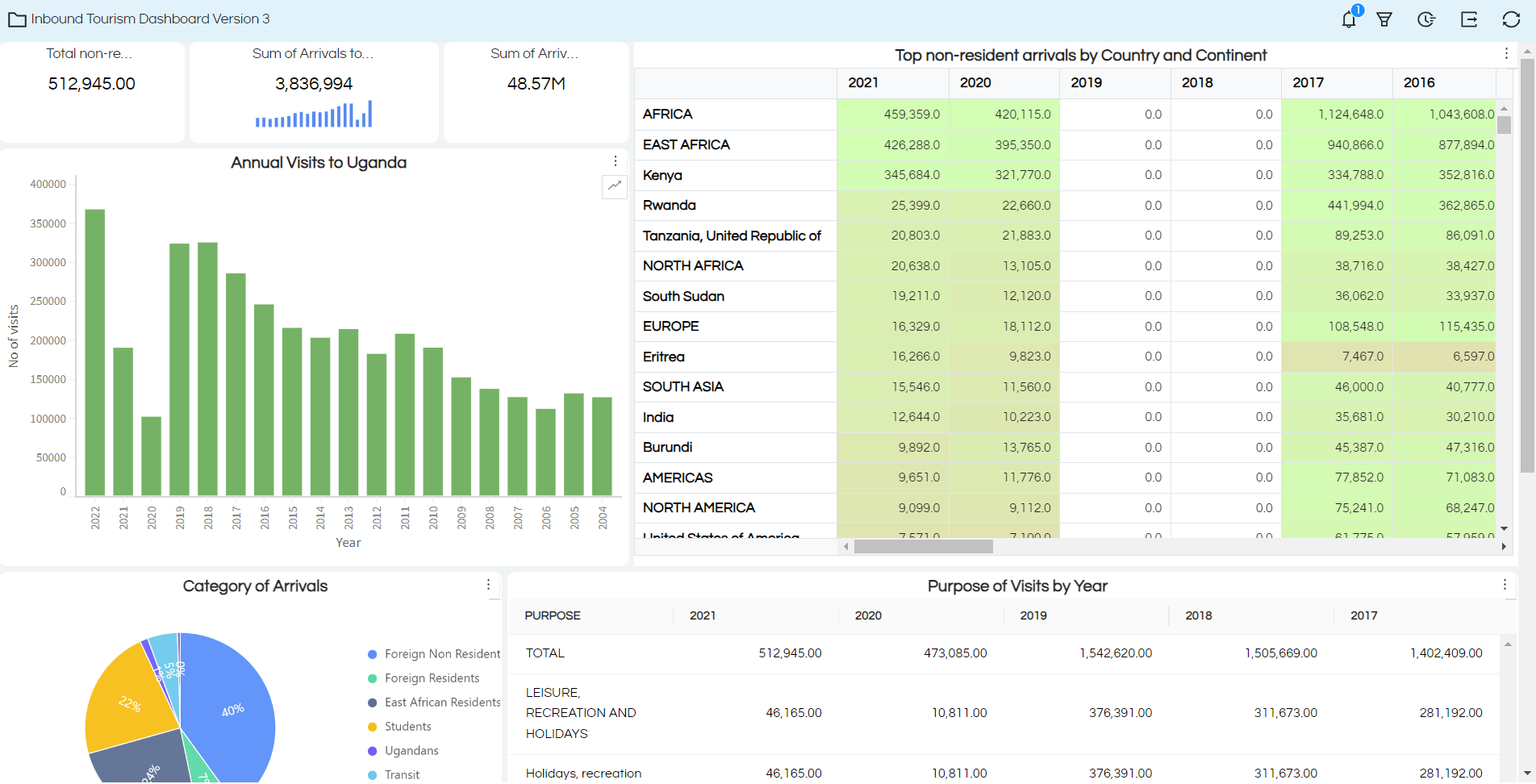Select the AFRICA row label

coord(667,115)
